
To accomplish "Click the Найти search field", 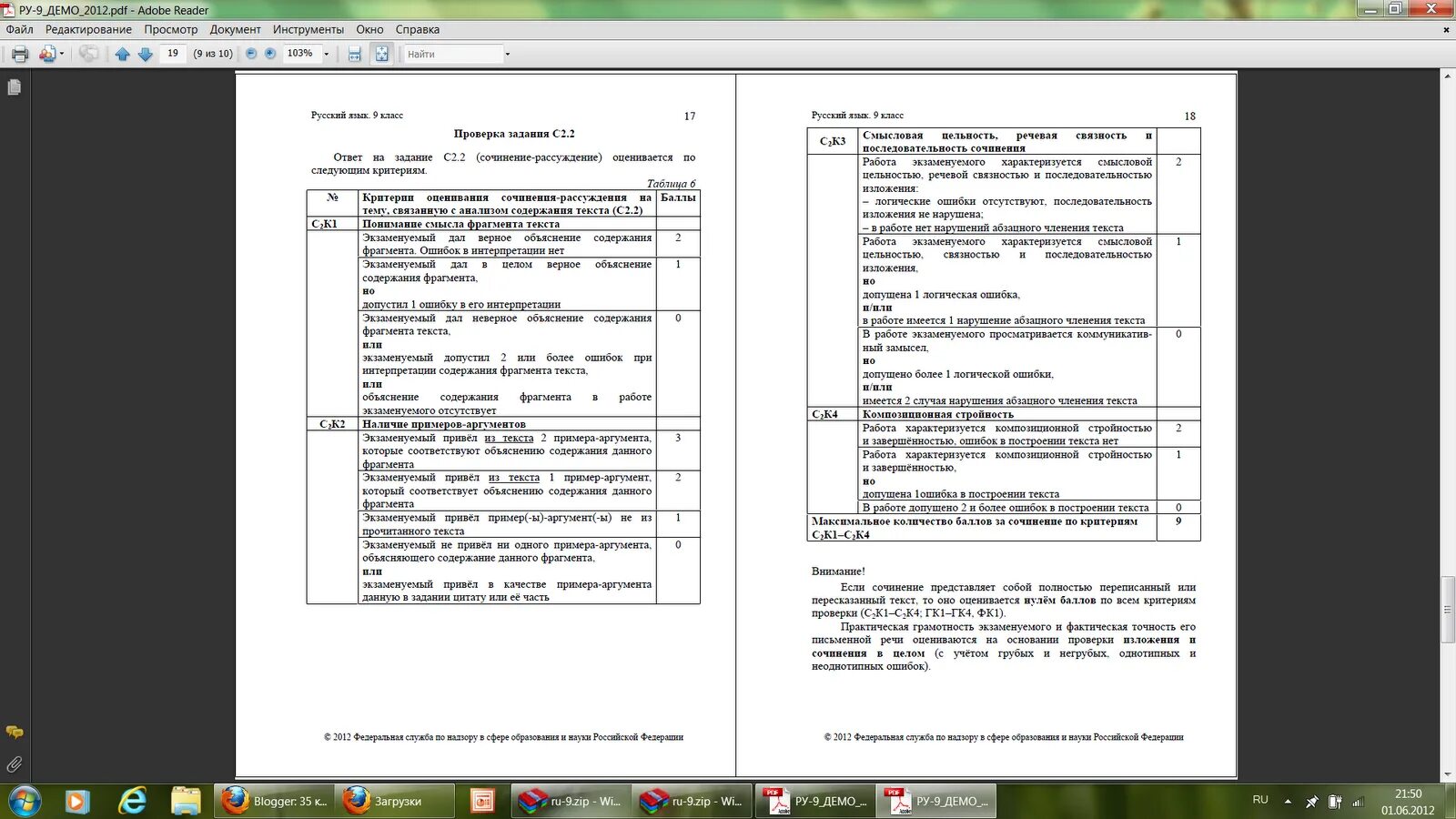I will point(452,54).
